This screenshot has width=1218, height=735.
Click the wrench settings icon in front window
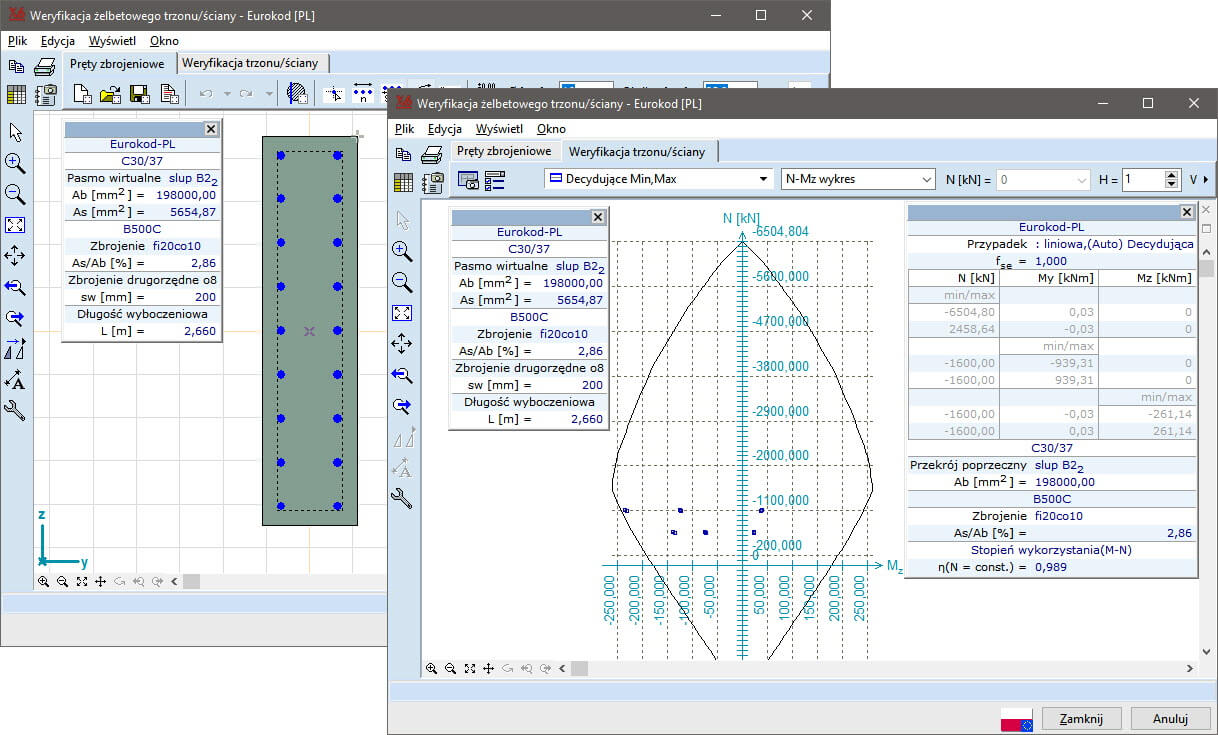click(x=402, y=498)
